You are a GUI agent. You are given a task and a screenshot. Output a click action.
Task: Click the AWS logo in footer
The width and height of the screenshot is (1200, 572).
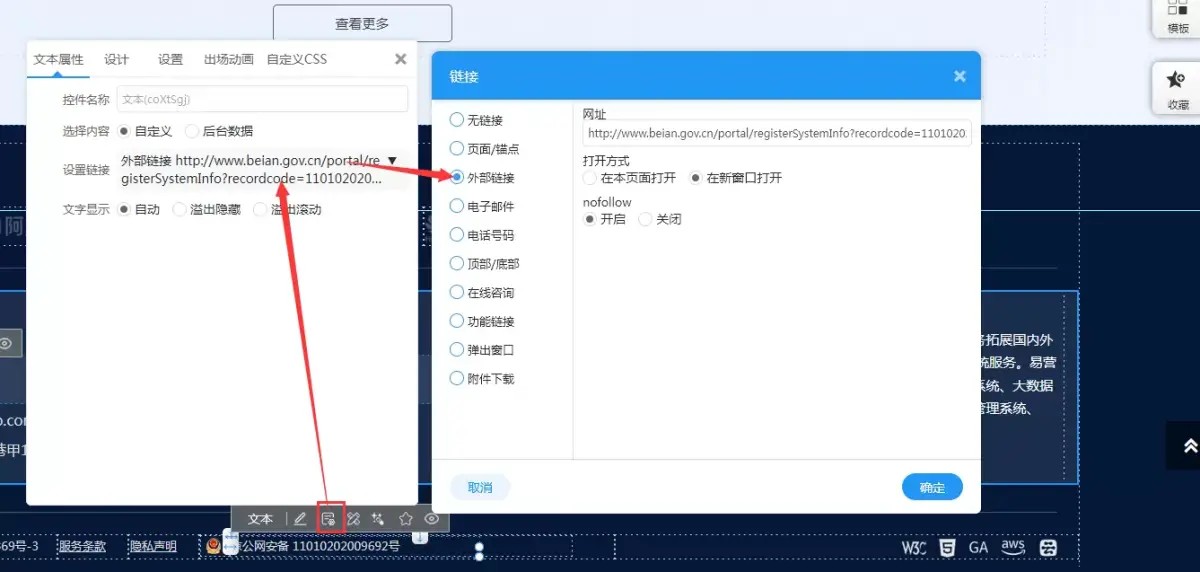click(1013, 547)
